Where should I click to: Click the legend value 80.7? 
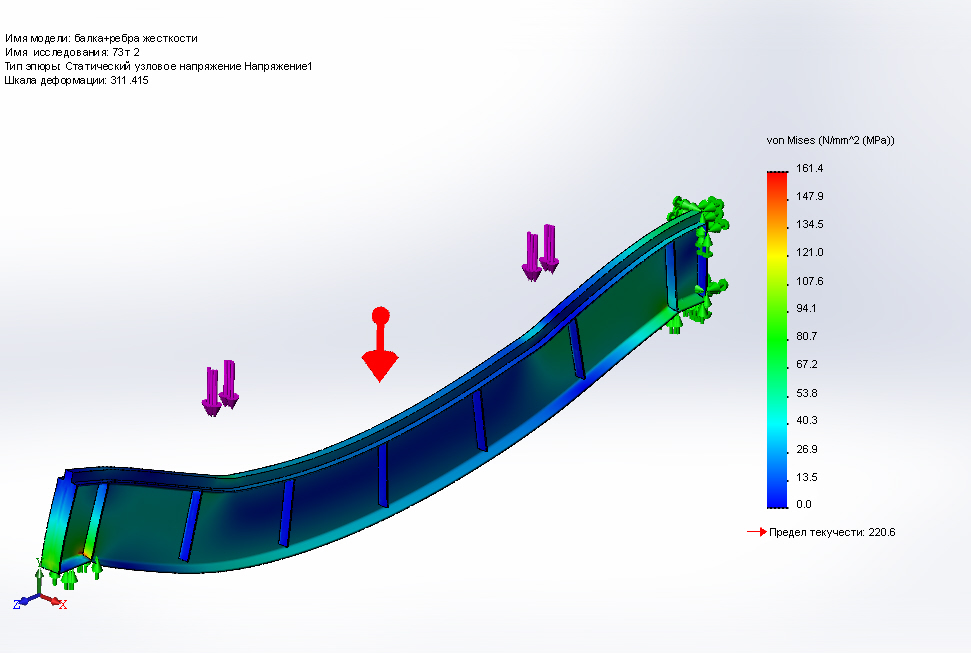(806, 336)
